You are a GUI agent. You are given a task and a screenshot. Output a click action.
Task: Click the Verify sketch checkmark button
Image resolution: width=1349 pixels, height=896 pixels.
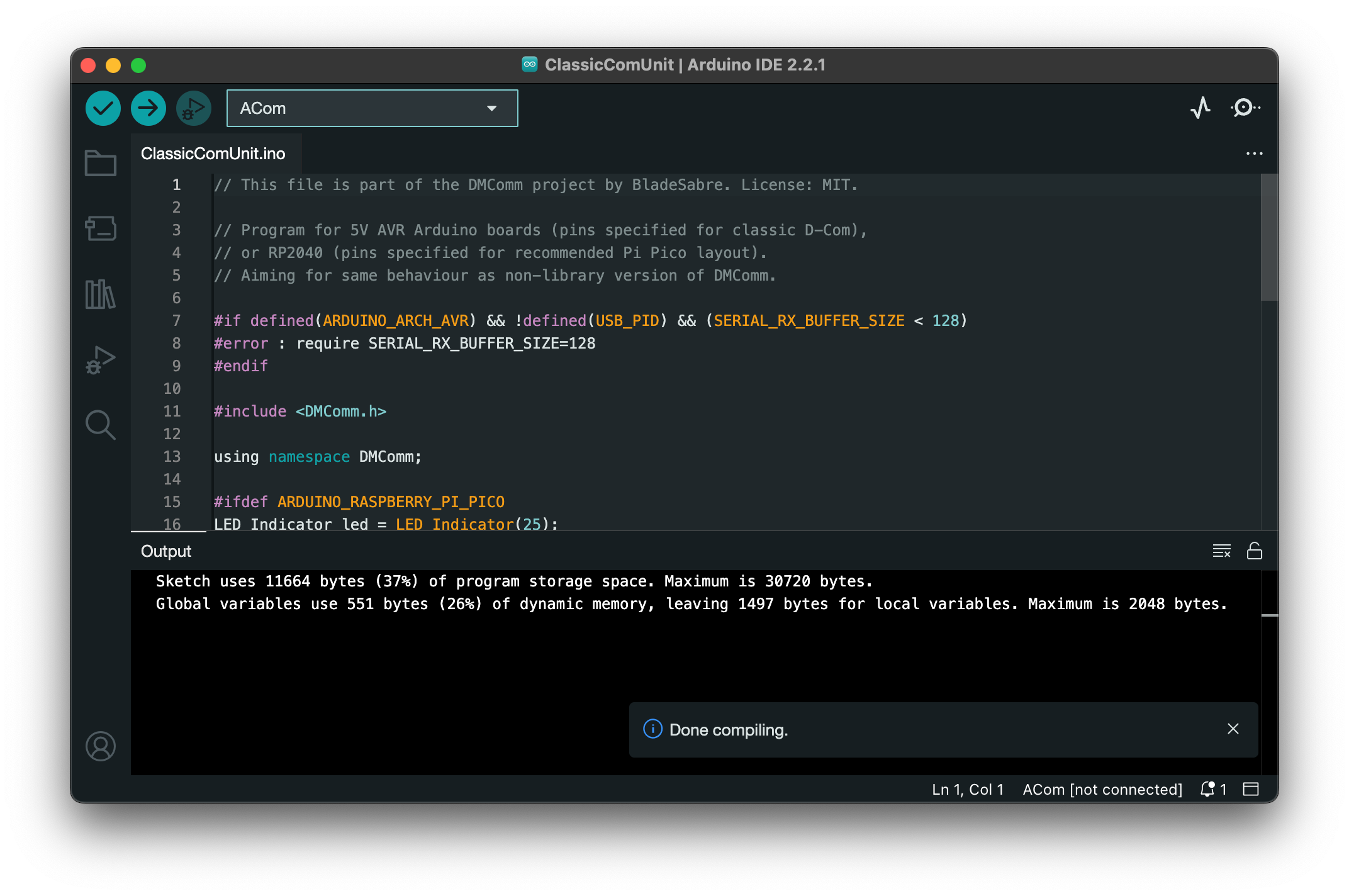(x=103, y=108)
